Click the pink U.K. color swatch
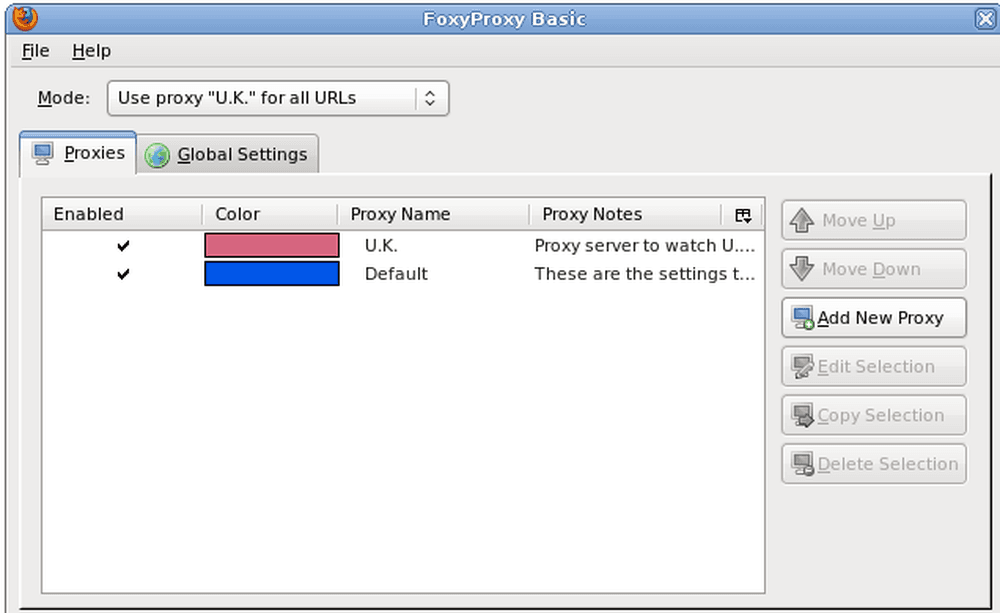 [272, 246]
